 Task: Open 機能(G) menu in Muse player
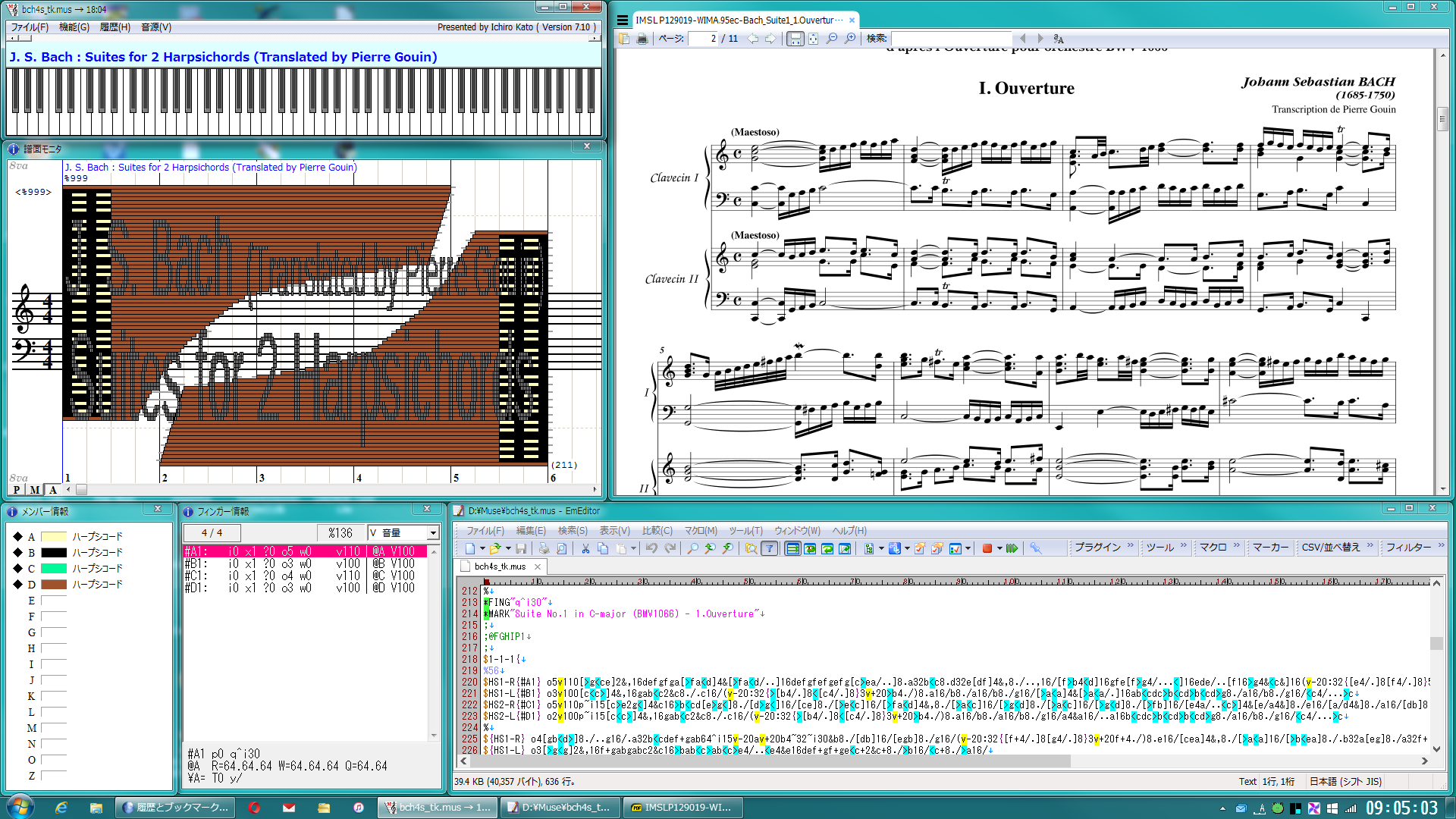pyautogui.click(x=74, y=27)
